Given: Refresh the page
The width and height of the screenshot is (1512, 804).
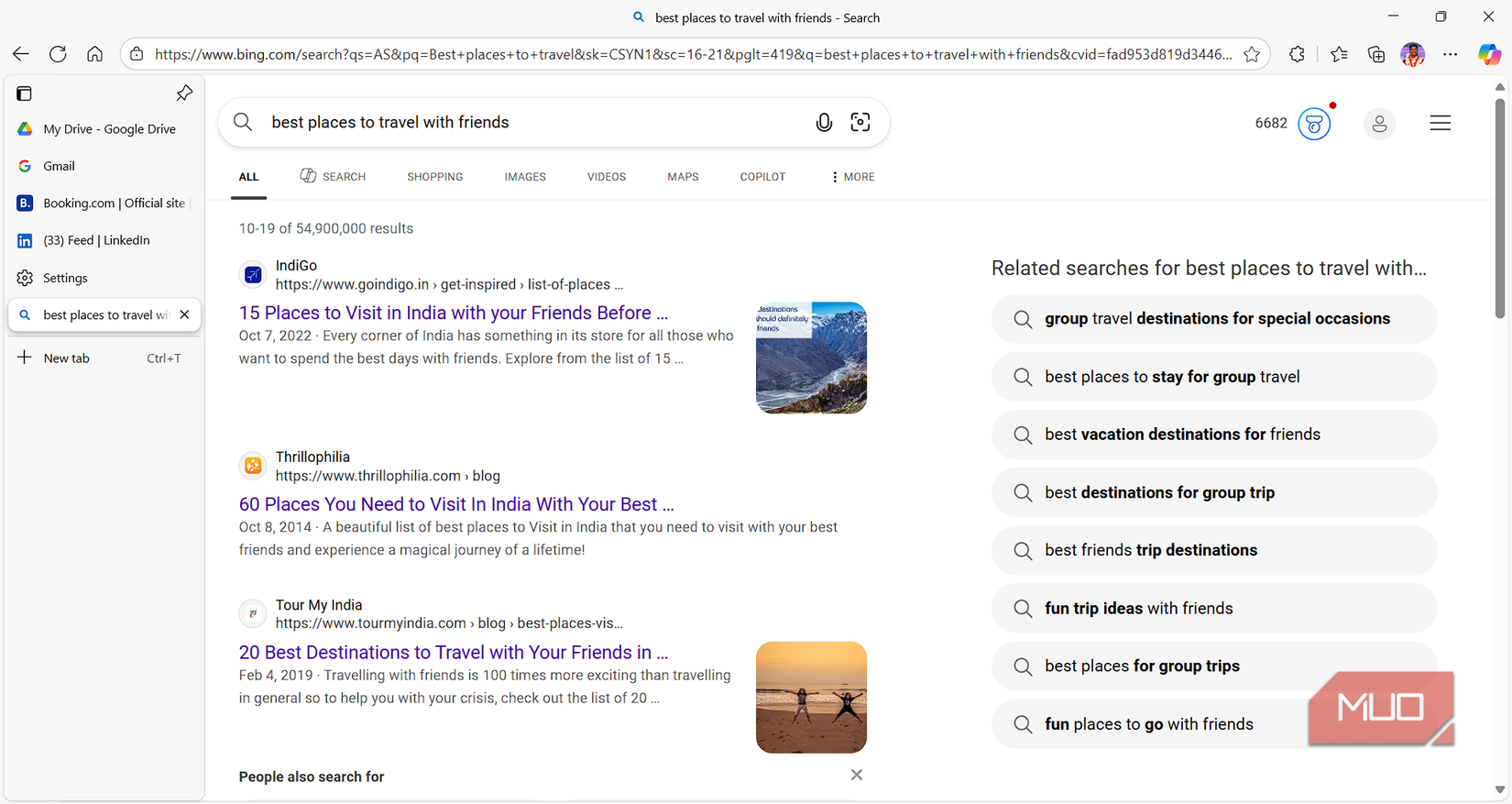Looking at the screenshot, I should click(58, 55).
